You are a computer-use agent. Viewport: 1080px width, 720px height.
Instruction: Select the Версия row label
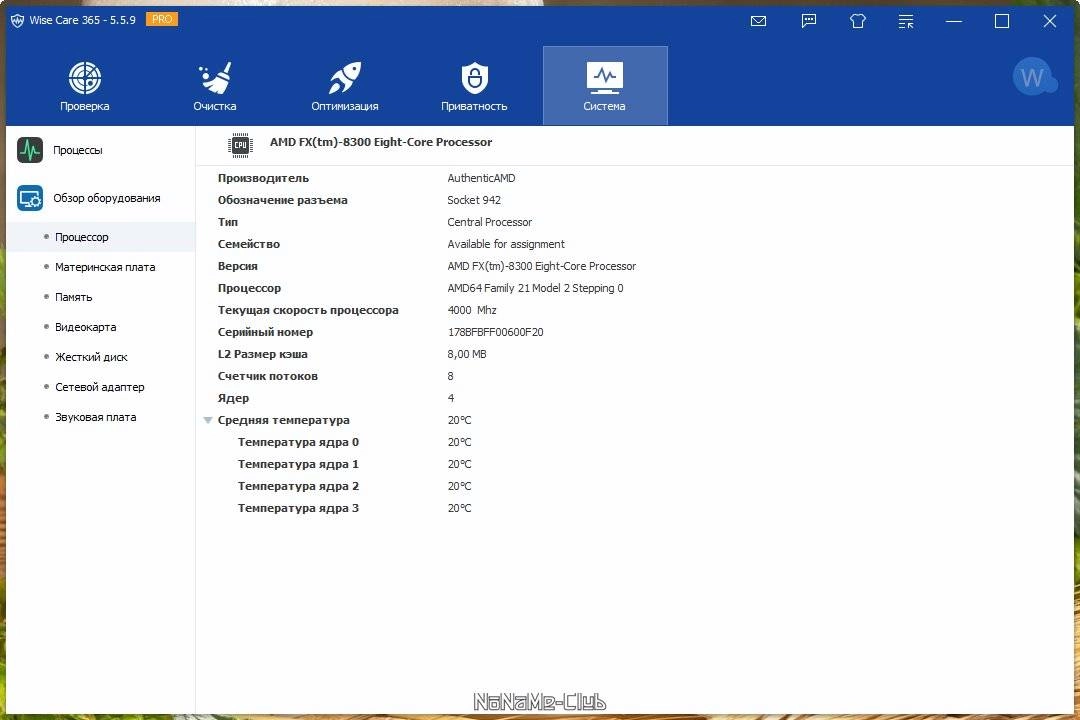click(238, 266)
